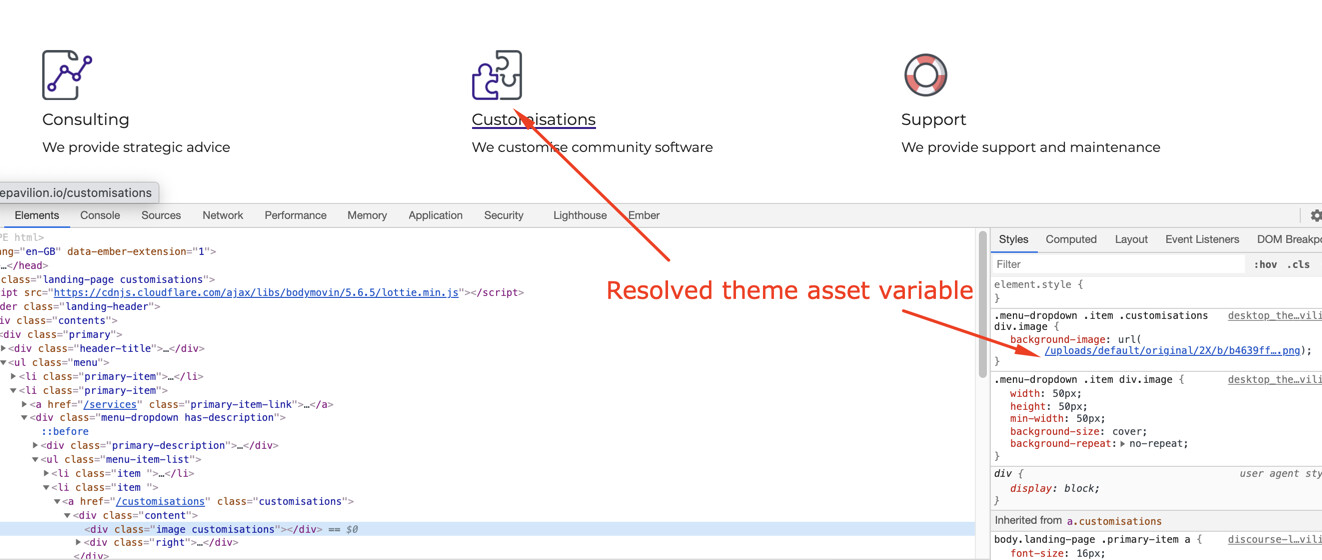
Task: Expand the div class right node
Action: point(79,543)
